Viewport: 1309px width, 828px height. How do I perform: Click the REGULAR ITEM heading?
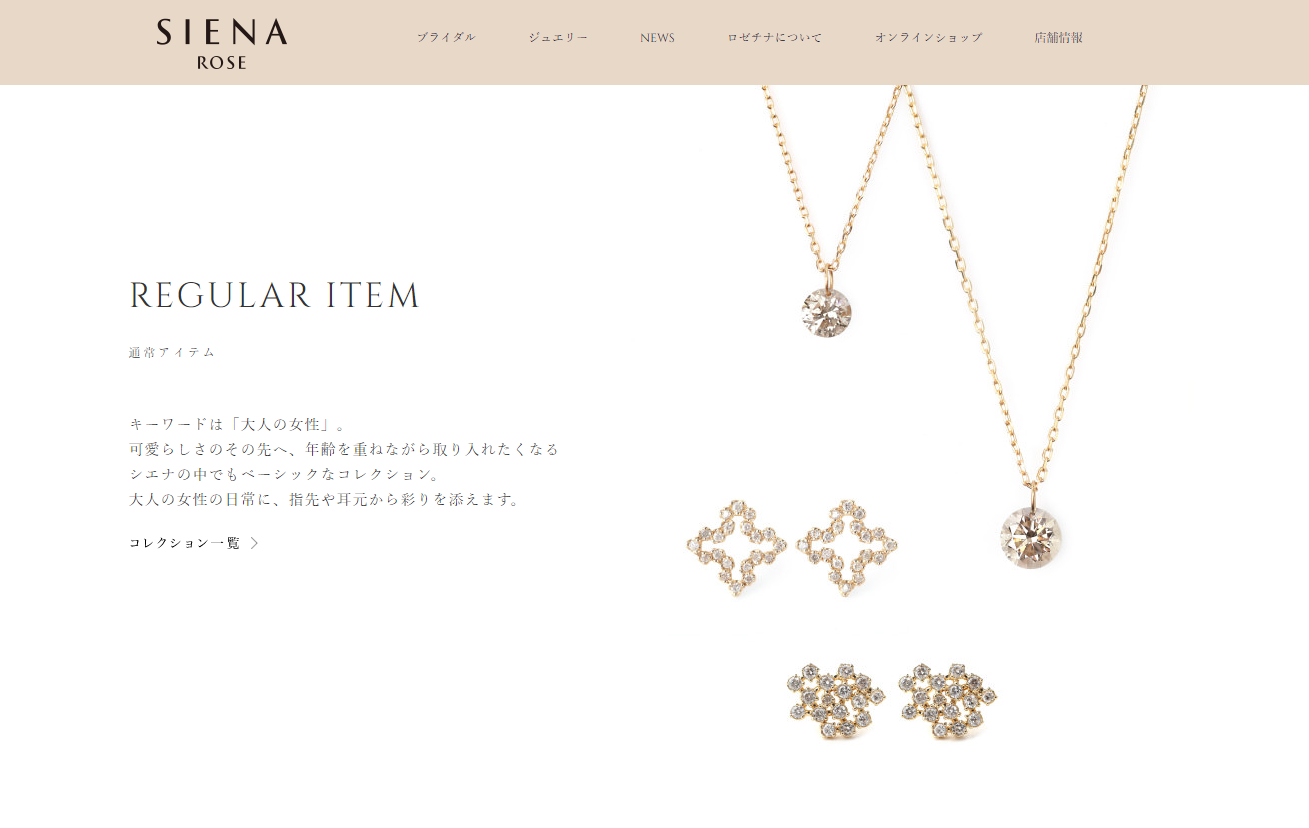pyautogui.click(x=275, y=296)
